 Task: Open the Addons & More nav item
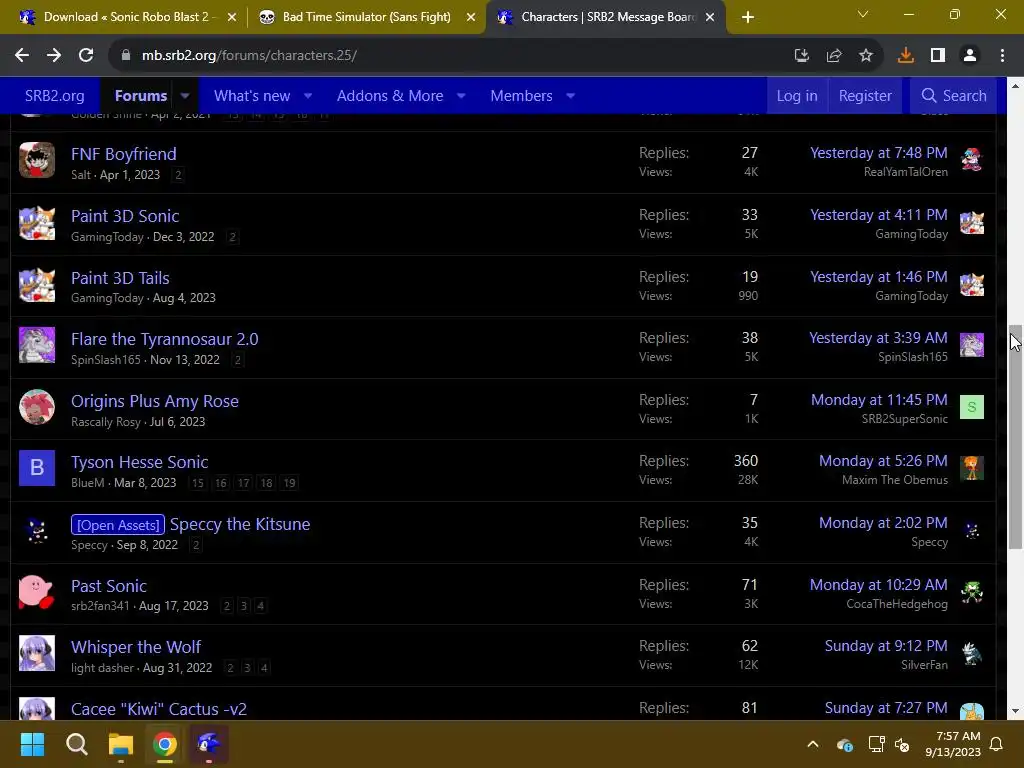390,96
